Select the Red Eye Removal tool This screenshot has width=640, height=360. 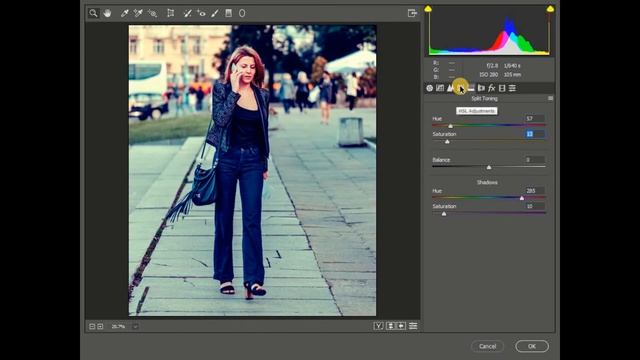click(x=201, y=13)
